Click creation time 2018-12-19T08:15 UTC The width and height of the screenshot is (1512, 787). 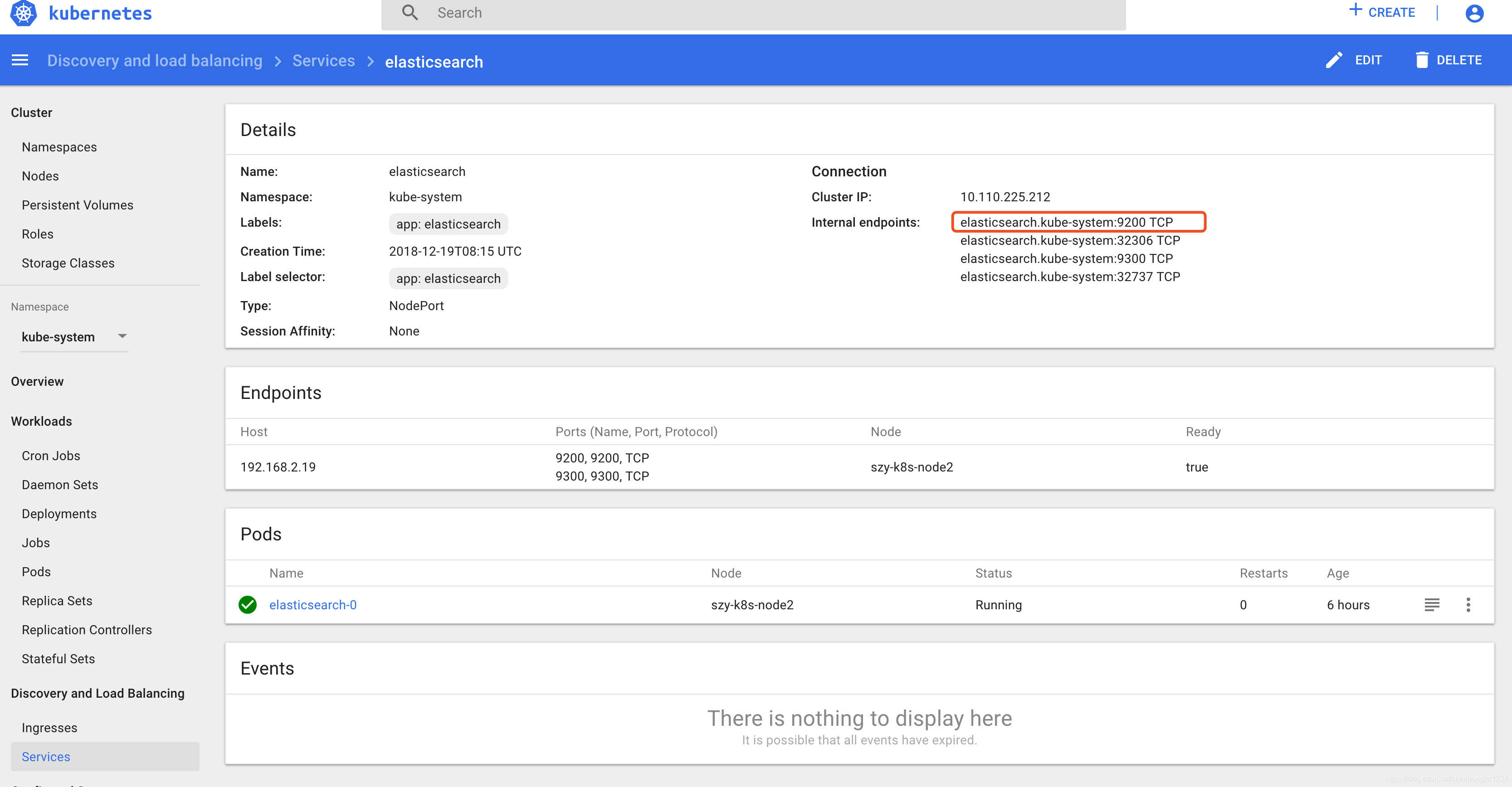click(455, 252)
